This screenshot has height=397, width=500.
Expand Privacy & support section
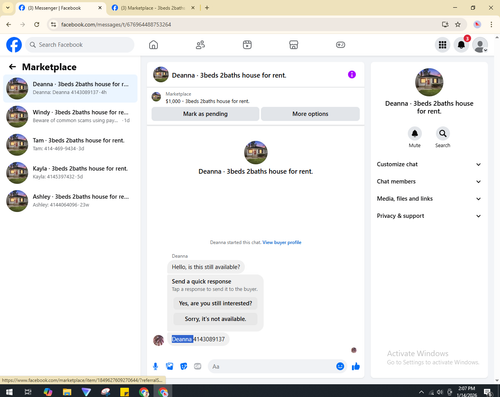tap(429, 216)
